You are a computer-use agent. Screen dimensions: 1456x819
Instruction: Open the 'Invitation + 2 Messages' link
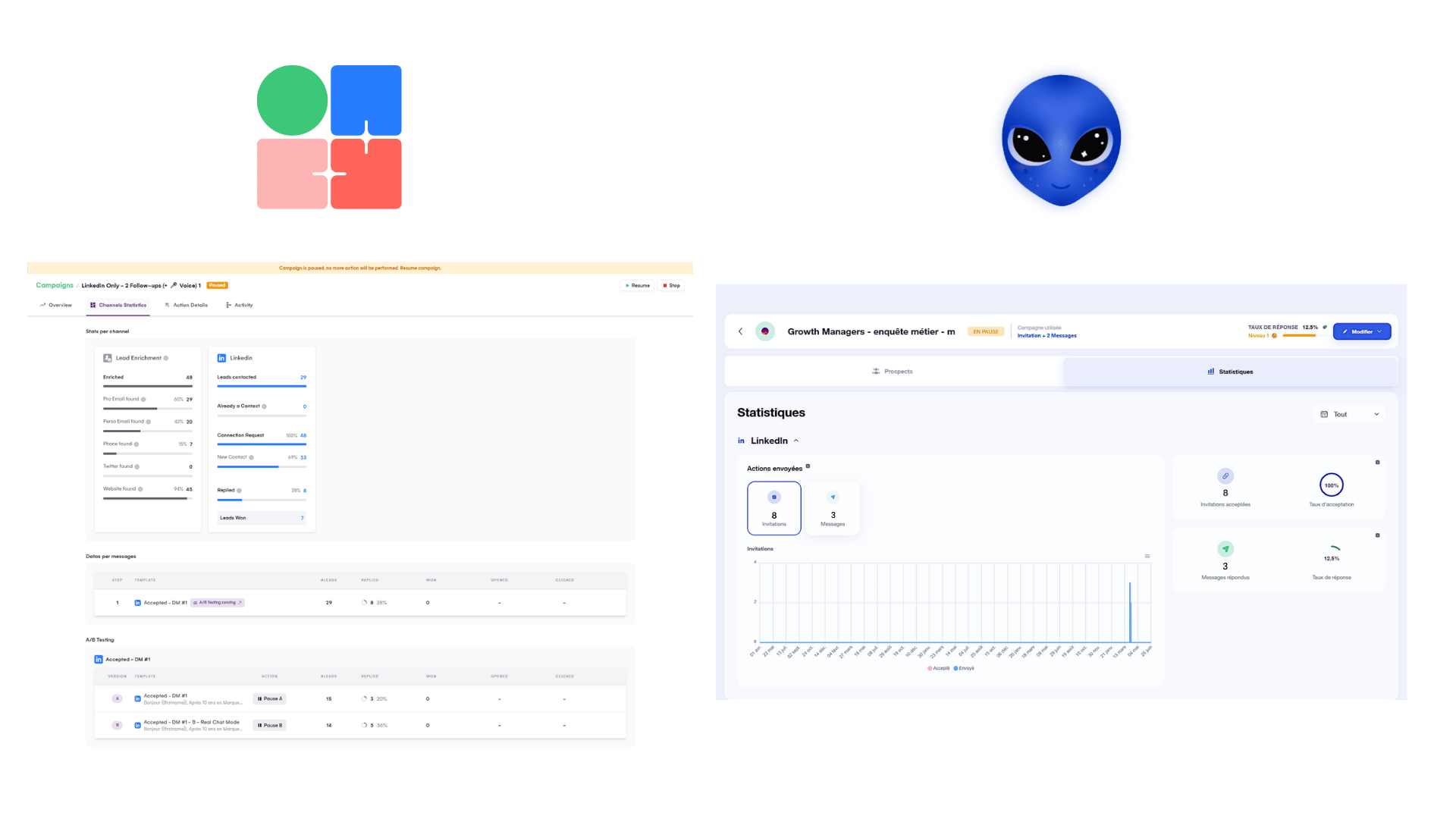tap(1046, 336)
